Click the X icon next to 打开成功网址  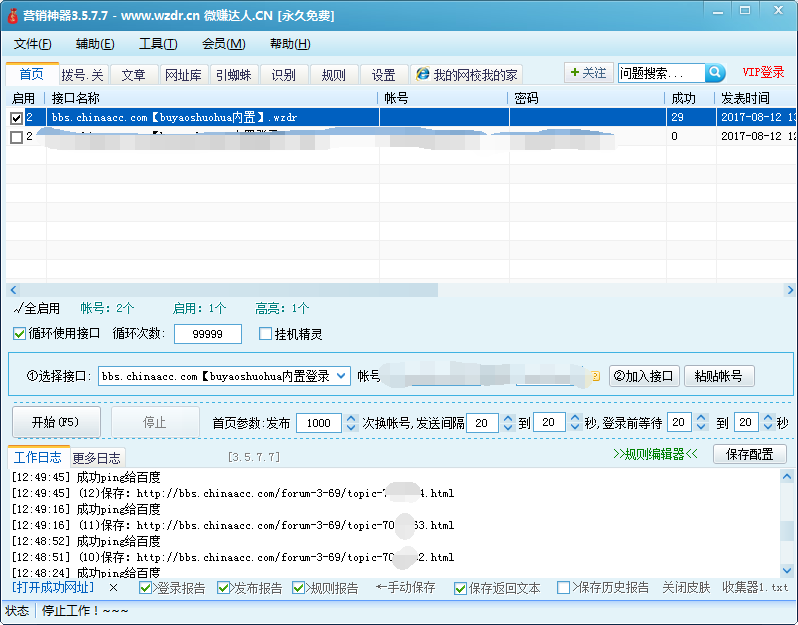click(x=114, y=588)
